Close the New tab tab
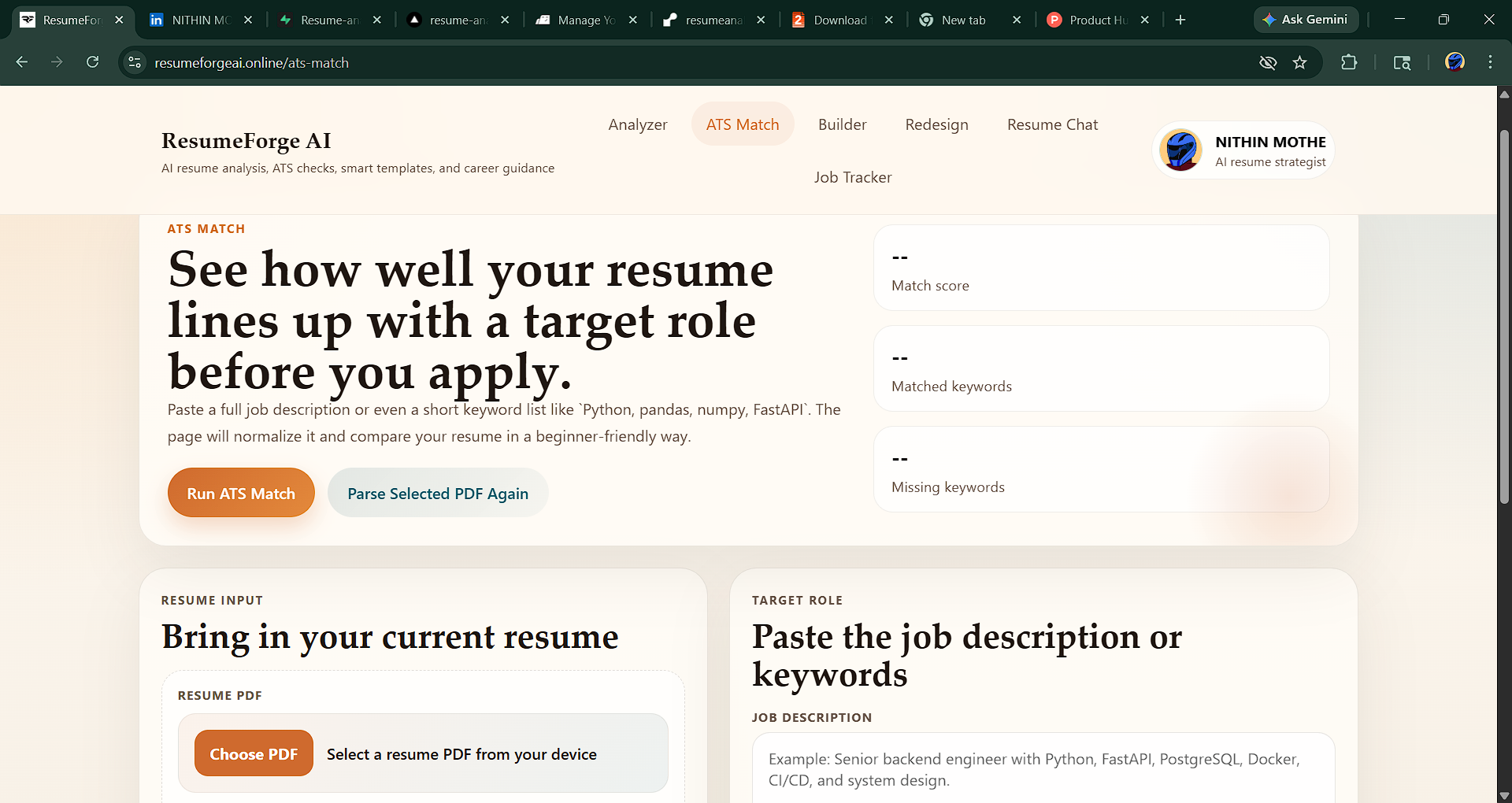This screenshot has height=803, width=1512. pos(1017,20)
